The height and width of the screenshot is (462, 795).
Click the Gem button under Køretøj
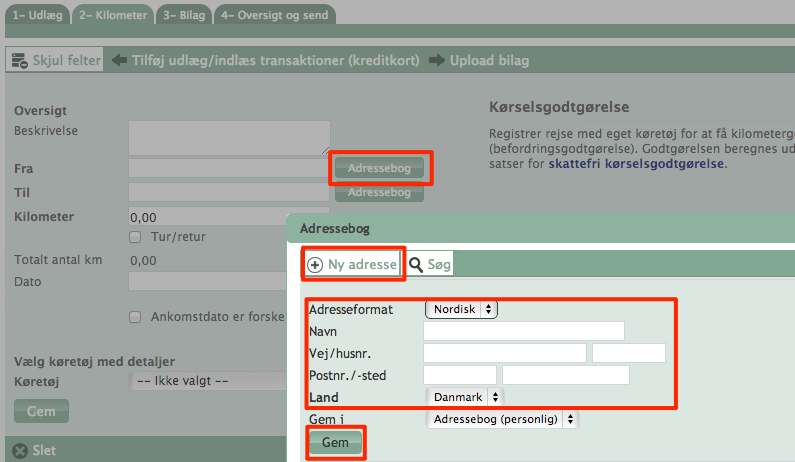coord(41,411)
